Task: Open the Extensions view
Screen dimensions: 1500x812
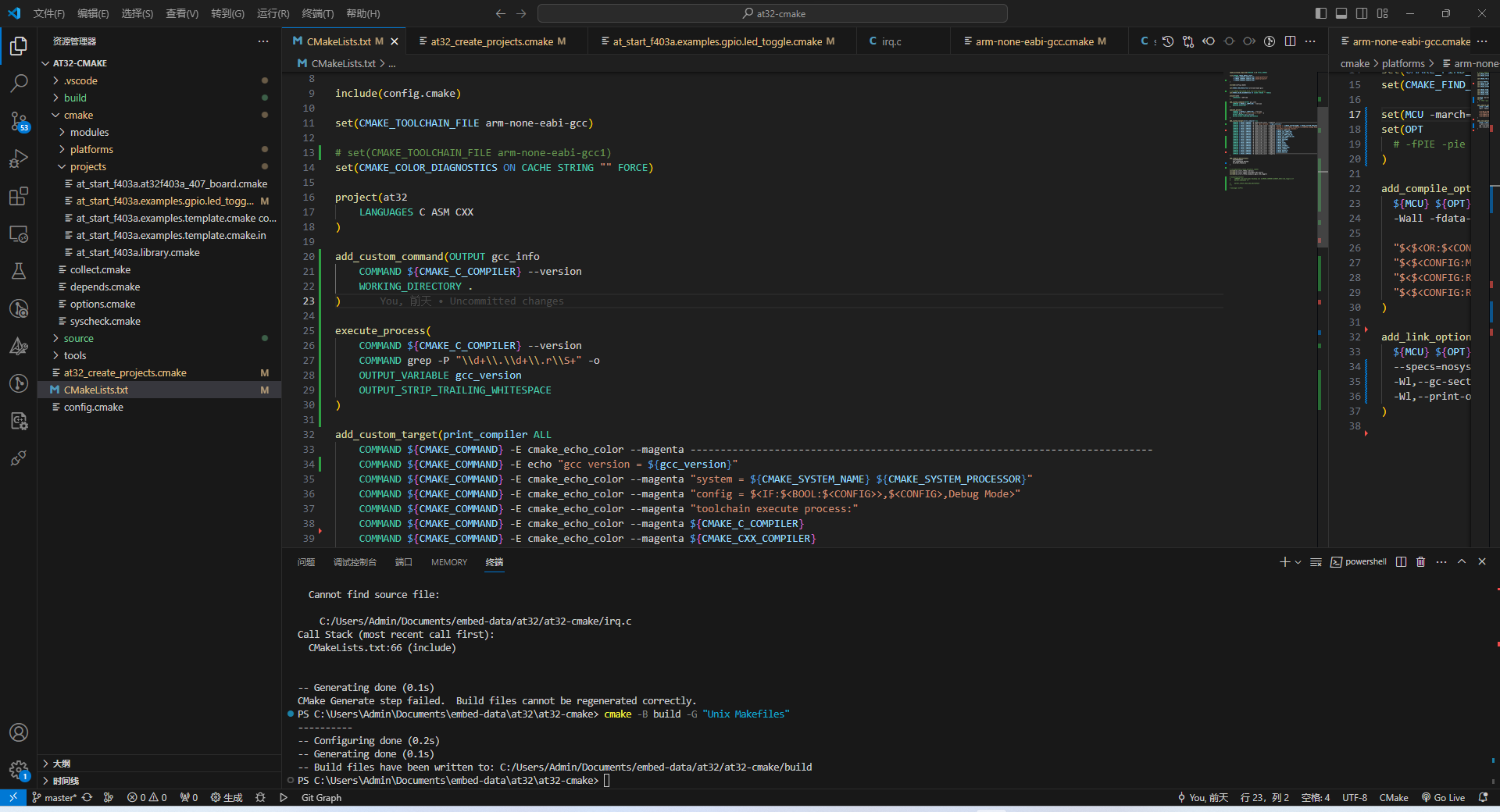Action: [x=19, y=196]
